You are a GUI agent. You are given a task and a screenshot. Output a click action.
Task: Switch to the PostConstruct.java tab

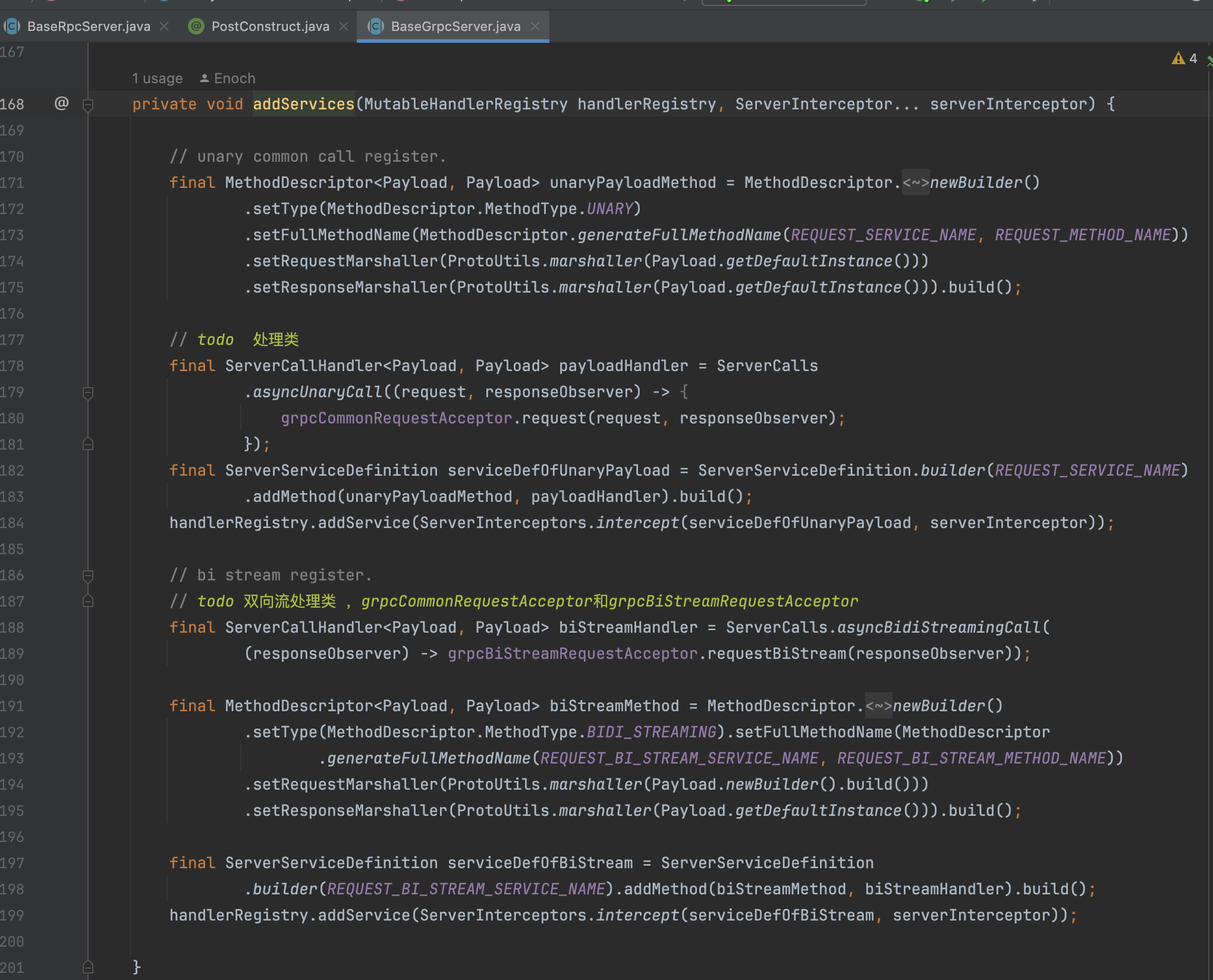coord(270,26)
